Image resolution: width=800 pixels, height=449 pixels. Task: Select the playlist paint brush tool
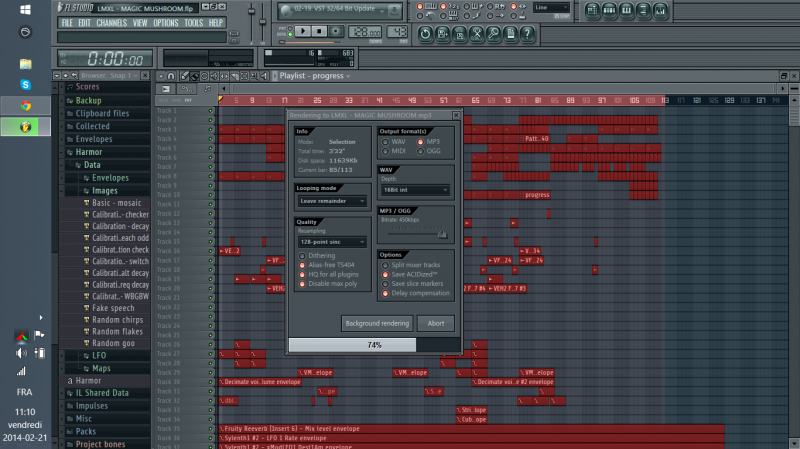pyautogui.click(x=194, y=76)
